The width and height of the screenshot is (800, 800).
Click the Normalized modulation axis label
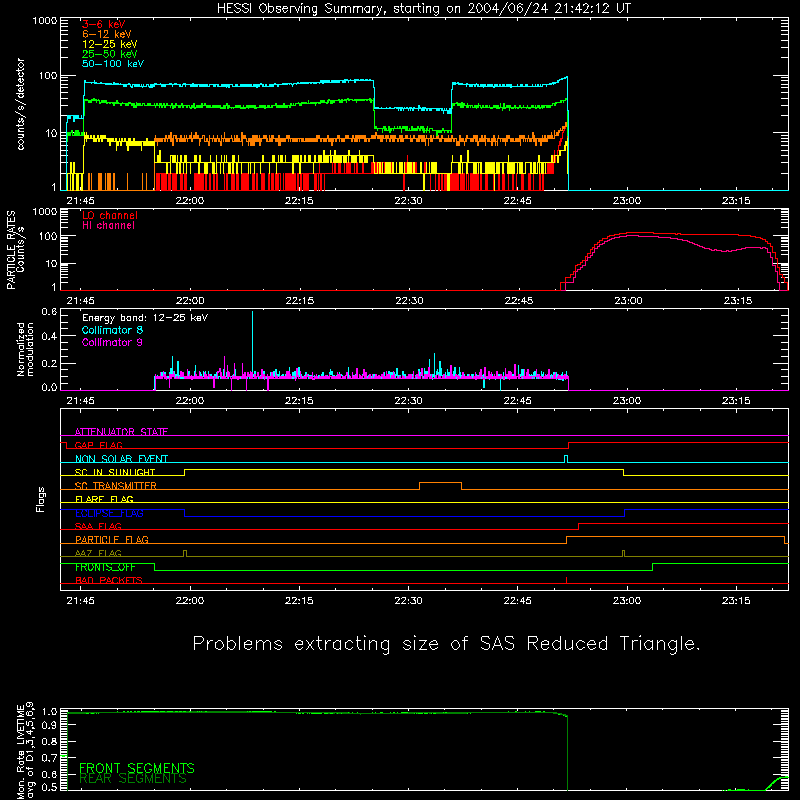tap(25, 349)
